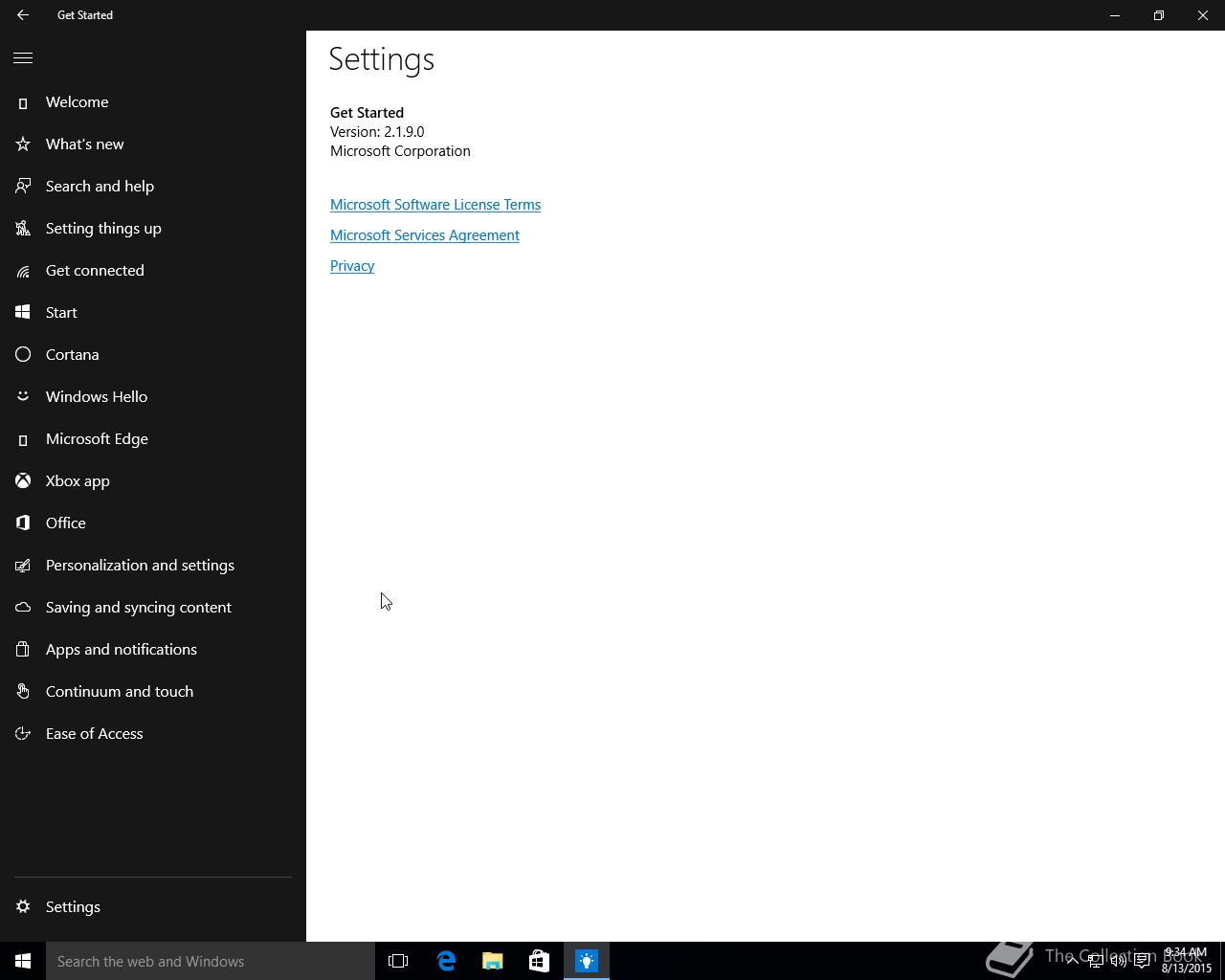Click the Office logo icon
Viewport: 1225px width, 980px height.
pos(23,523)
